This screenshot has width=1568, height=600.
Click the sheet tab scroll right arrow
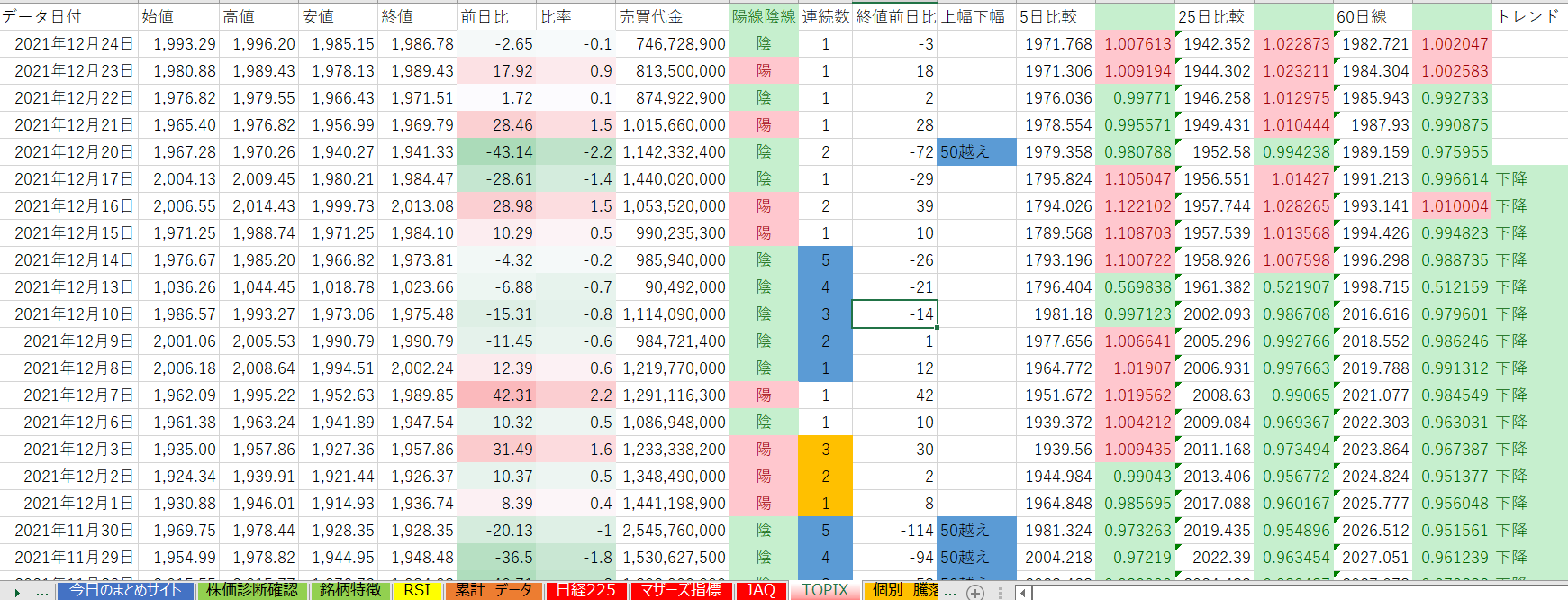point(16,592)
